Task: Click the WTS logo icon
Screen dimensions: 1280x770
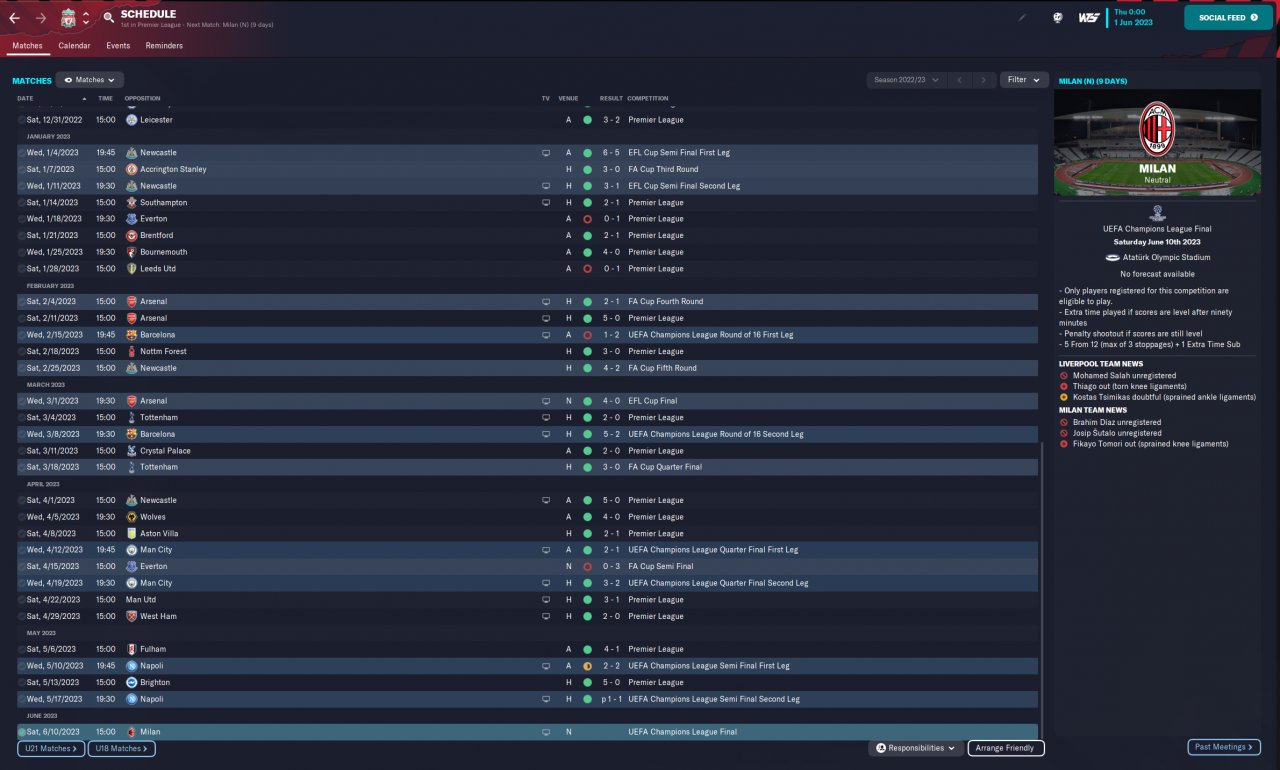Action: 1089,17
